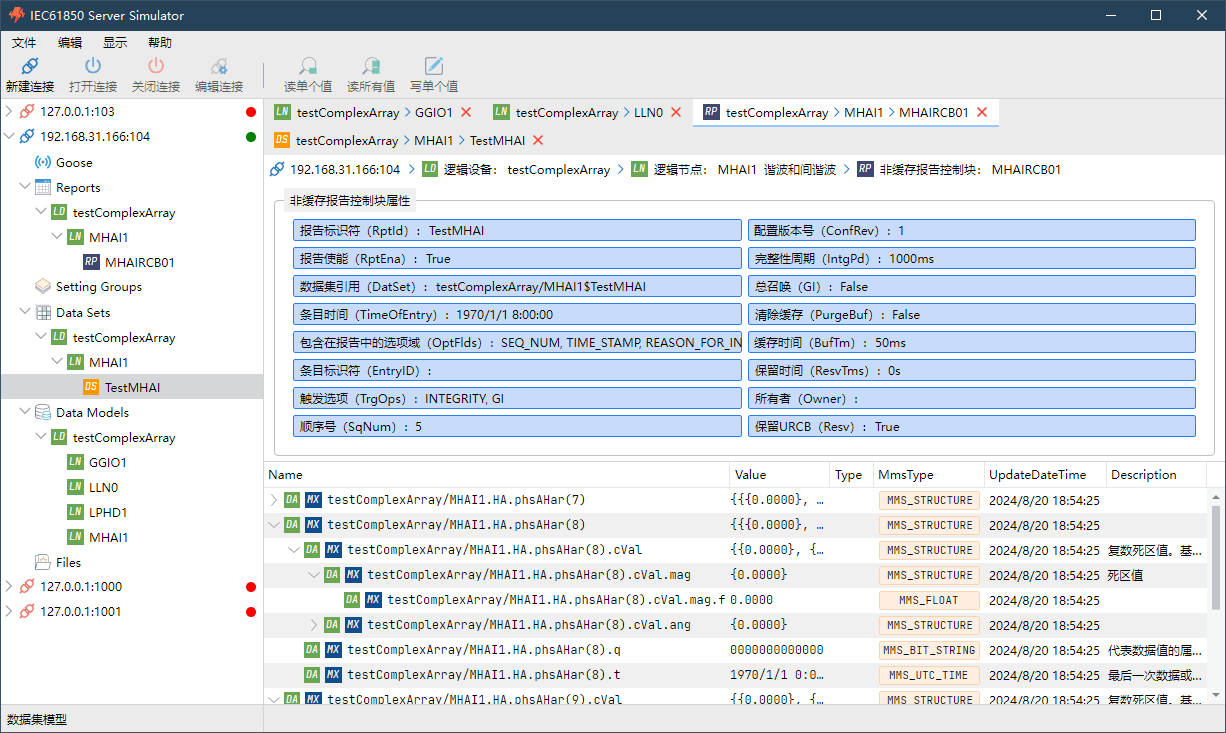
Task: Click the UpdateDateTime column header
Action: 1037,475
